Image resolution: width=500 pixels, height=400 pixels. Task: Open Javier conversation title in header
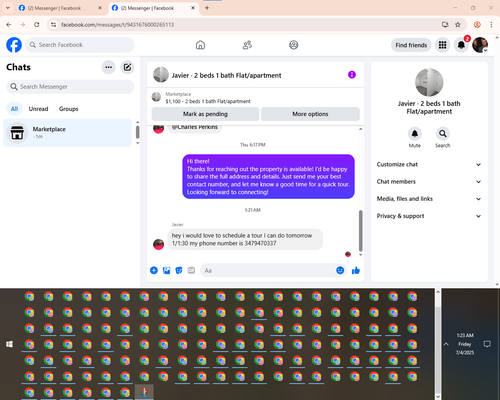pyautogui.click(x=226, y=75)
